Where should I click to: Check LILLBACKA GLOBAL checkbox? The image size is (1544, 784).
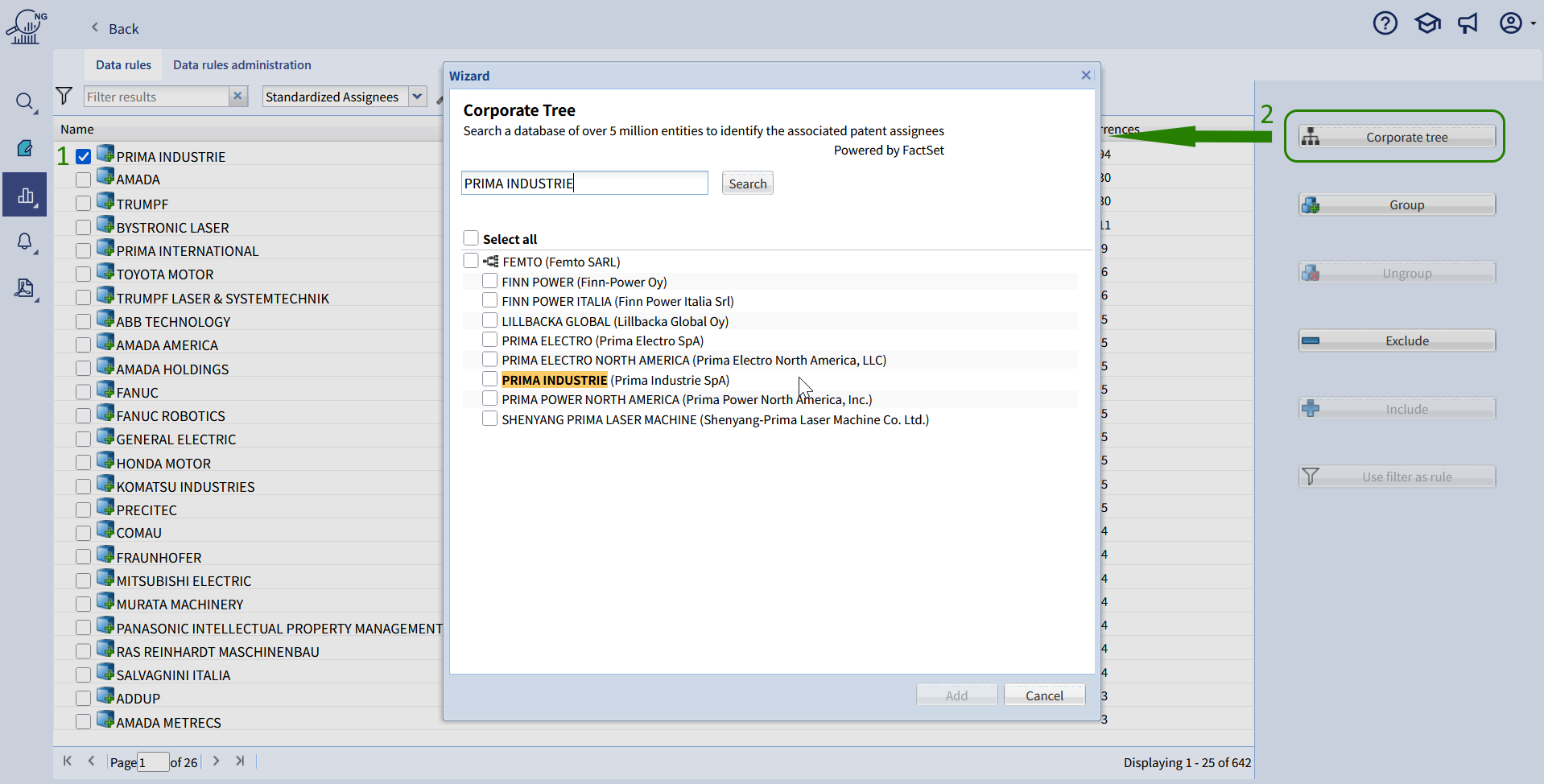(x=489, y=320)
